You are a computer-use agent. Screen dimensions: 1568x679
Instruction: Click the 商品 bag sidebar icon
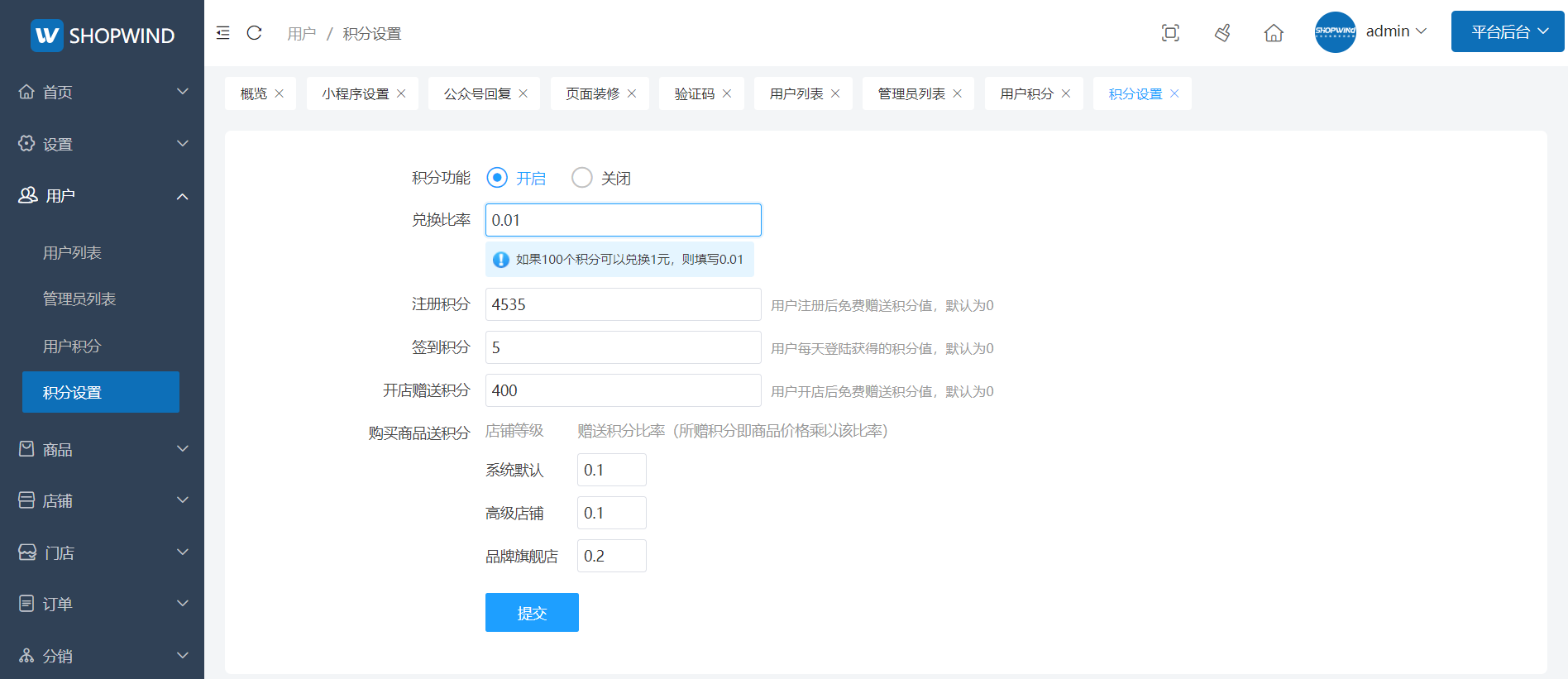click(x=26, y=448)
